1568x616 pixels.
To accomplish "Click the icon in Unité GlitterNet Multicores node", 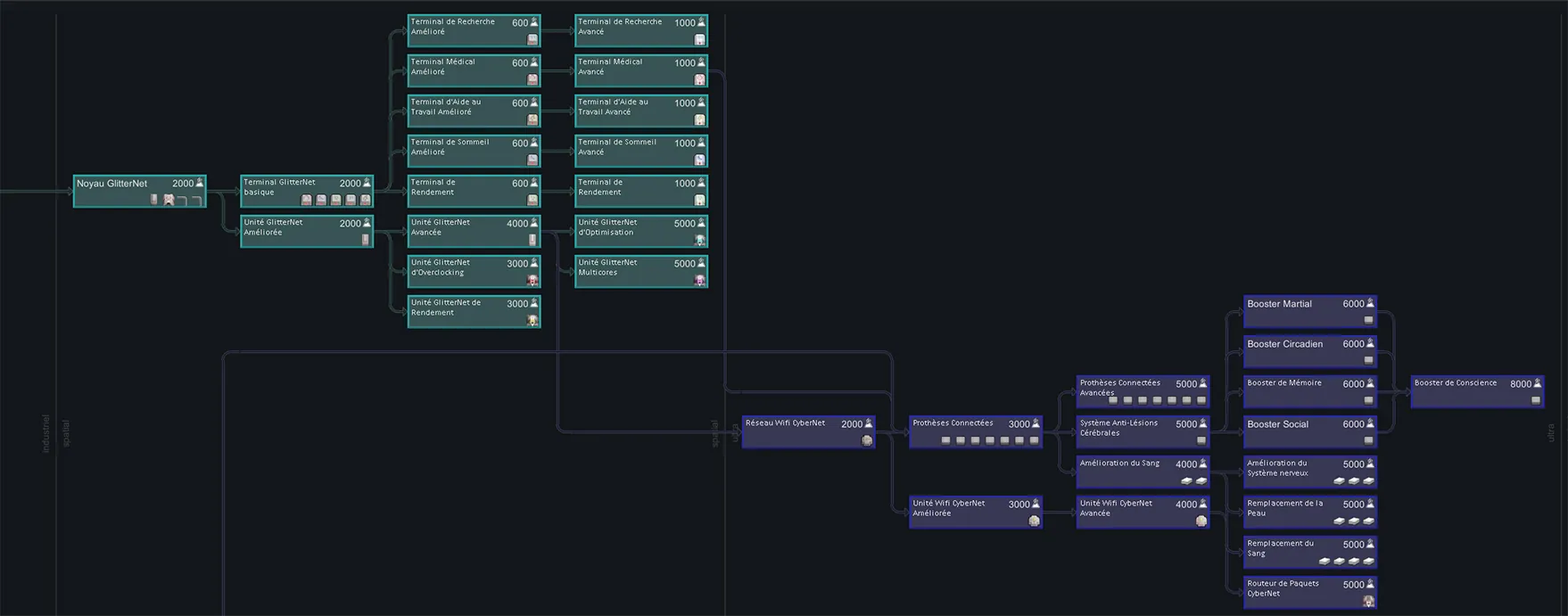I will point(699,280).
